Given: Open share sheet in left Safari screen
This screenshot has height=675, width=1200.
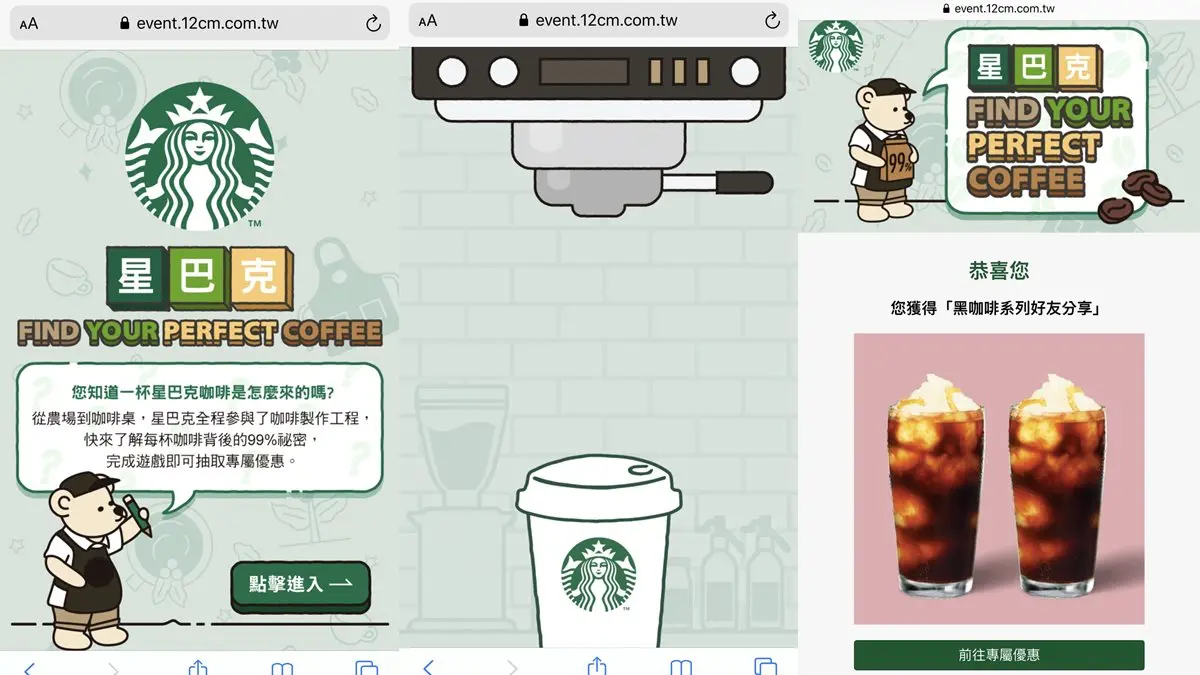Looking at the screenshot, I should click(x=197, y=667).
